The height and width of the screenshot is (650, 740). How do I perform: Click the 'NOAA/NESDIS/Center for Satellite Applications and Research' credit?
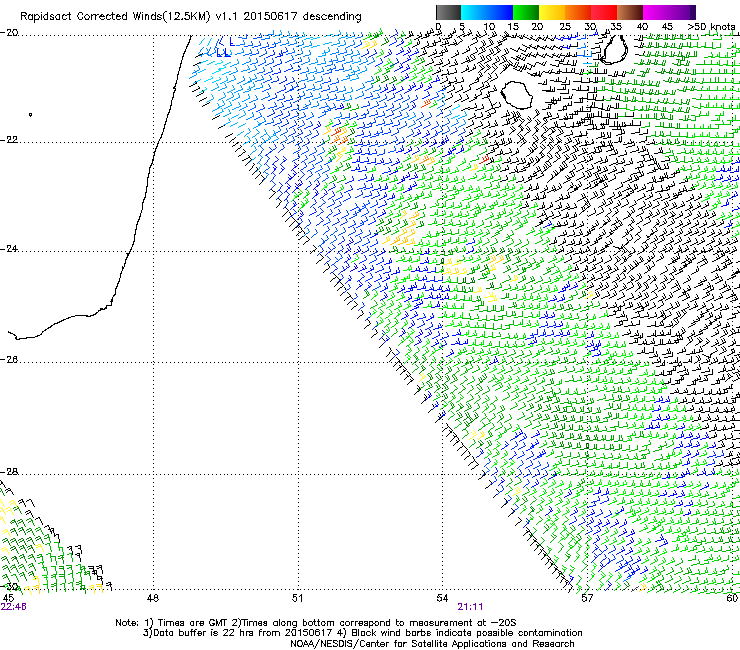click(x=432, y=644)
